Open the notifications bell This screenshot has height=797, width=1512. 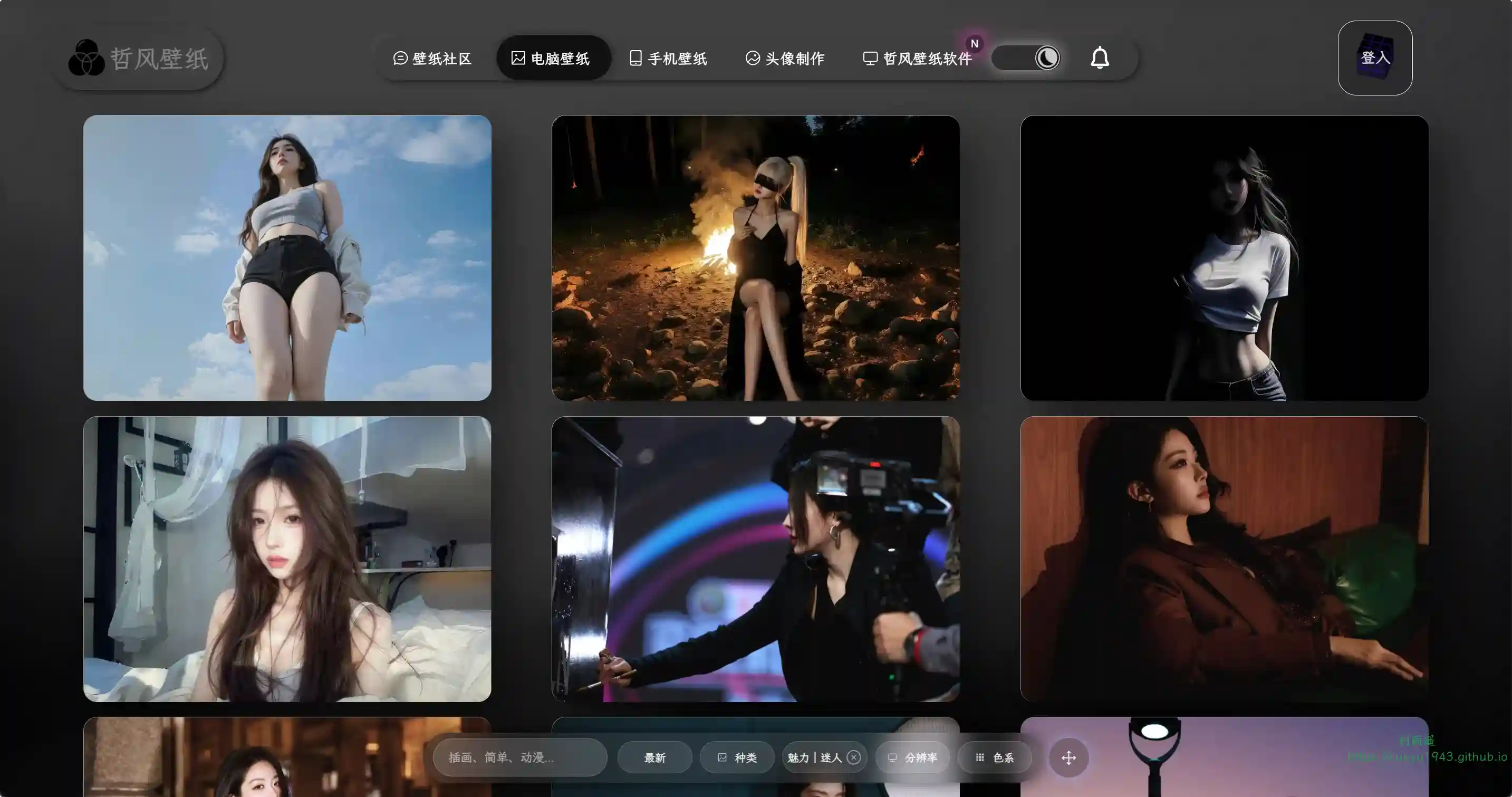1100,57
